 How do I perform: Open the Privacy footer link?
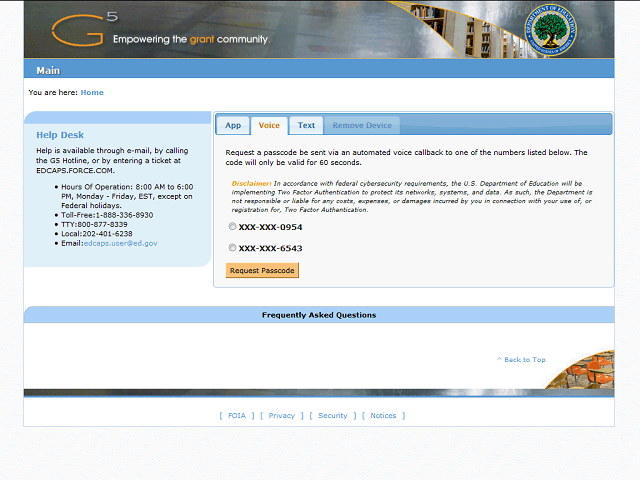[282, 416]
